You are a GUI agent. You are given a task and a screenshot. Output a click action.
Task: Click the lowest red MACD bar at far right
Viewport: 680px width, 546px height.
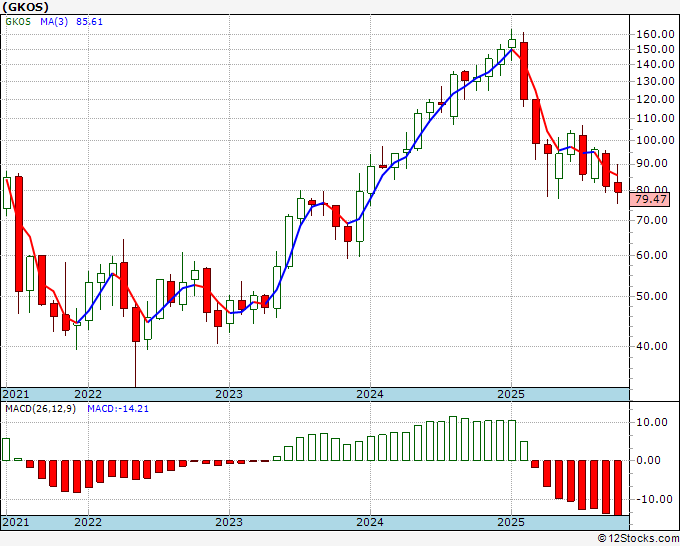[618, 488]
